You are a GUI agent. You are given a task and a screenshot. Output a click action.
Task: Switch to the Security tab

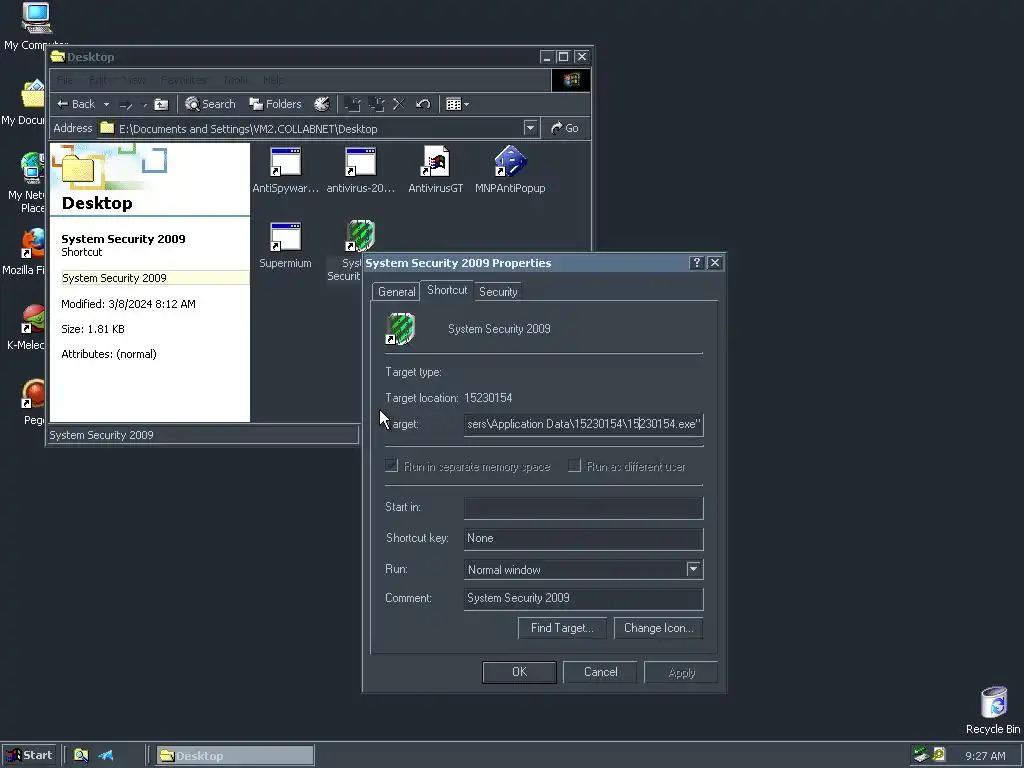tap(498, 292)
